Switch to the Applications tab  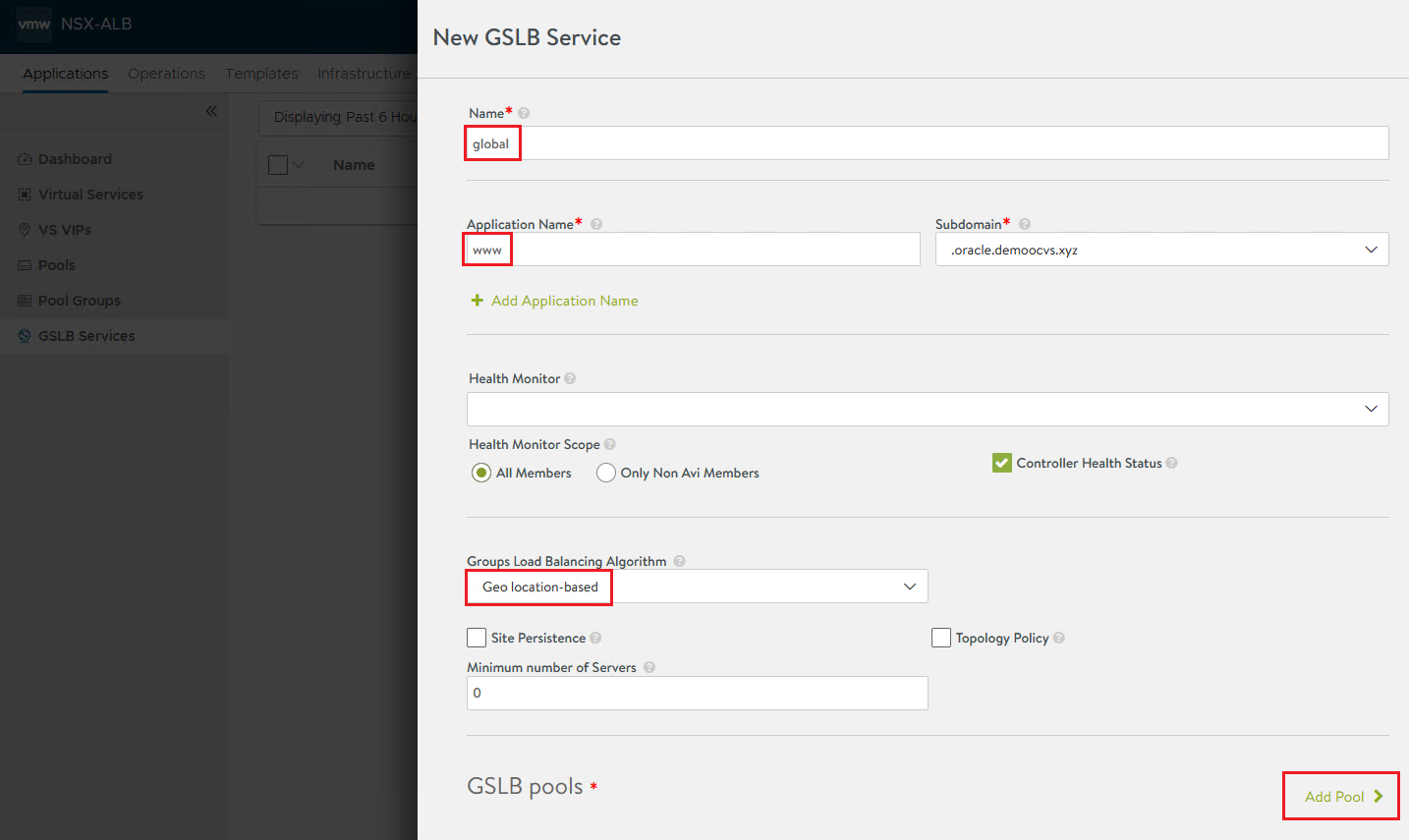66,74
